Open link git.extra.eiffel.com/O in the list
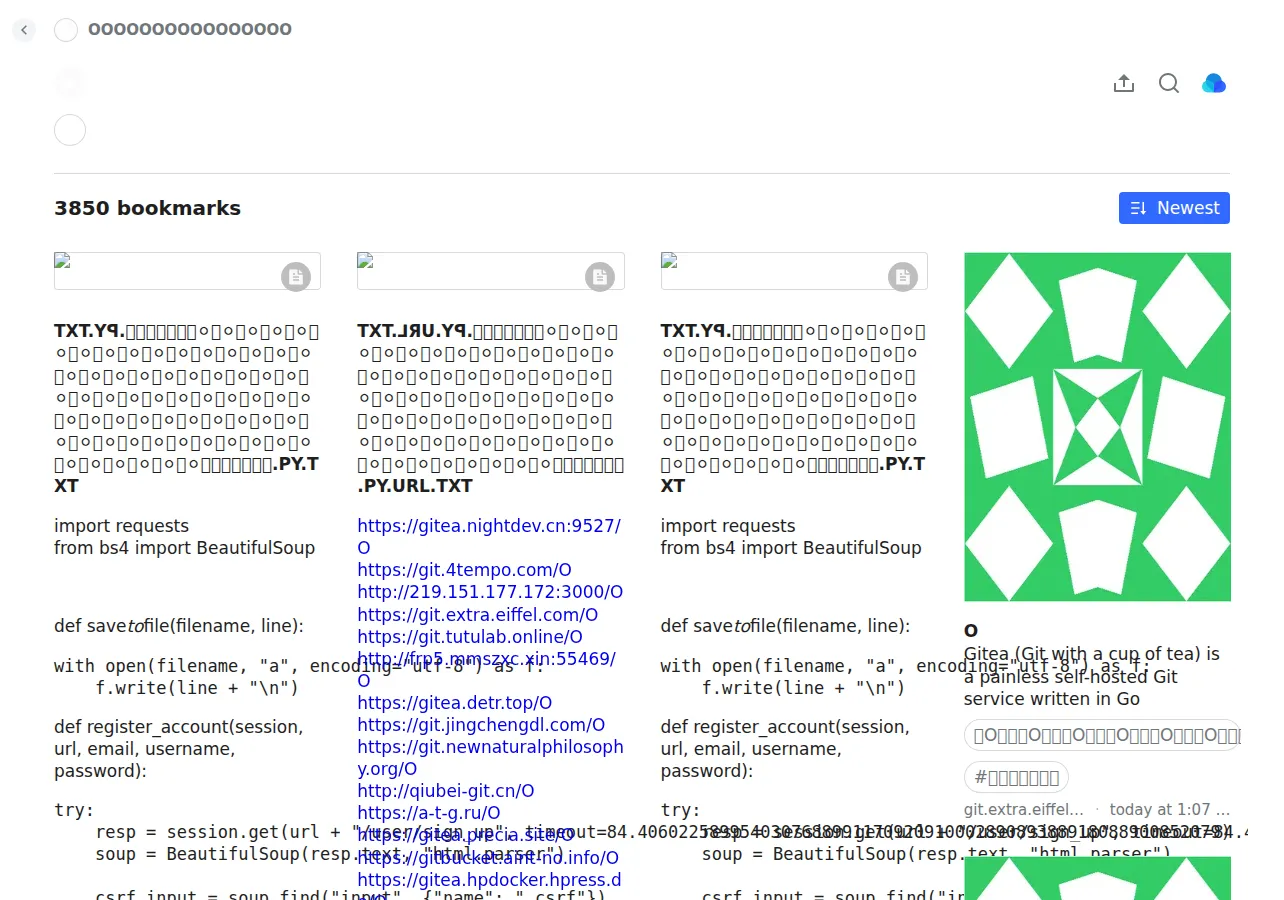Viewport: 1284px width, 900px height. click(x=478, y=614)
